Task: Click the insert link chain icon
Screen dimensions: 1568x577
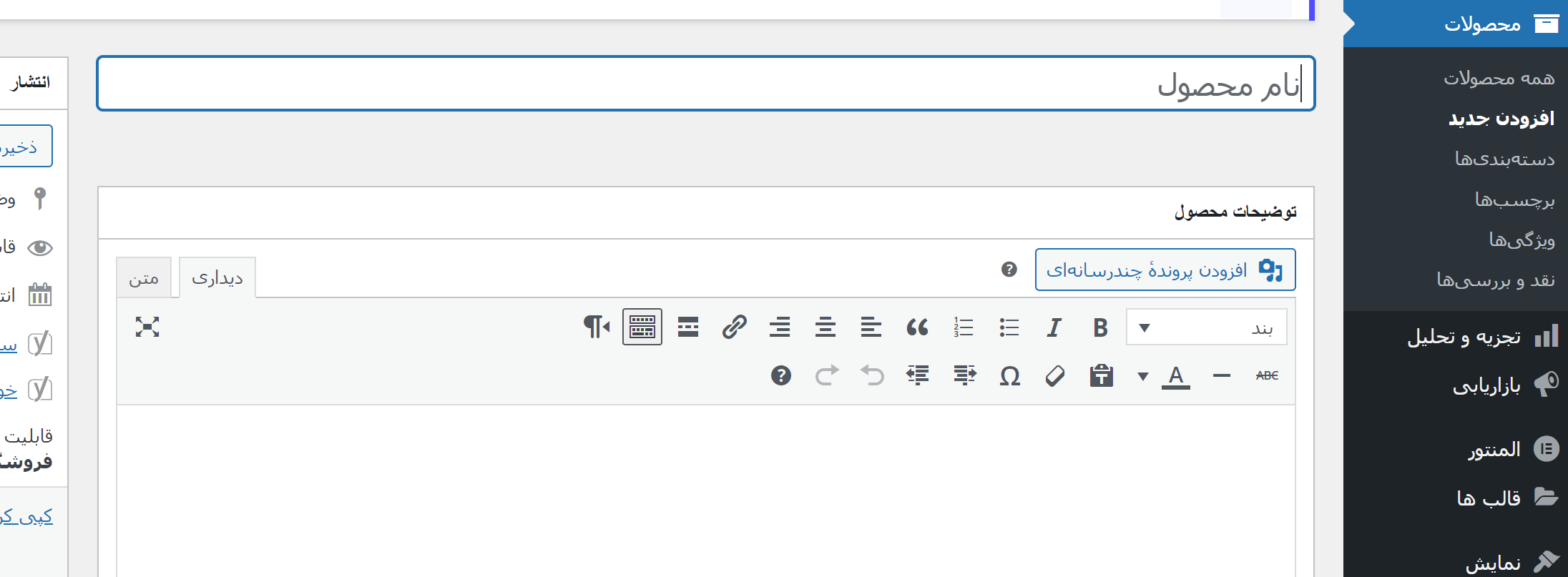Action: pos(734,327)
